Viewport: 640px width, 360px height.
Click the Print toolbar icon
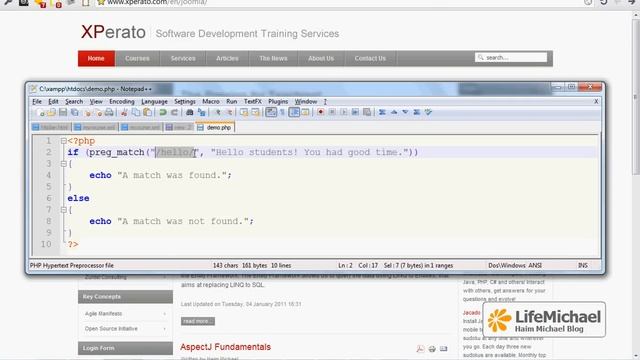[109, 112]
